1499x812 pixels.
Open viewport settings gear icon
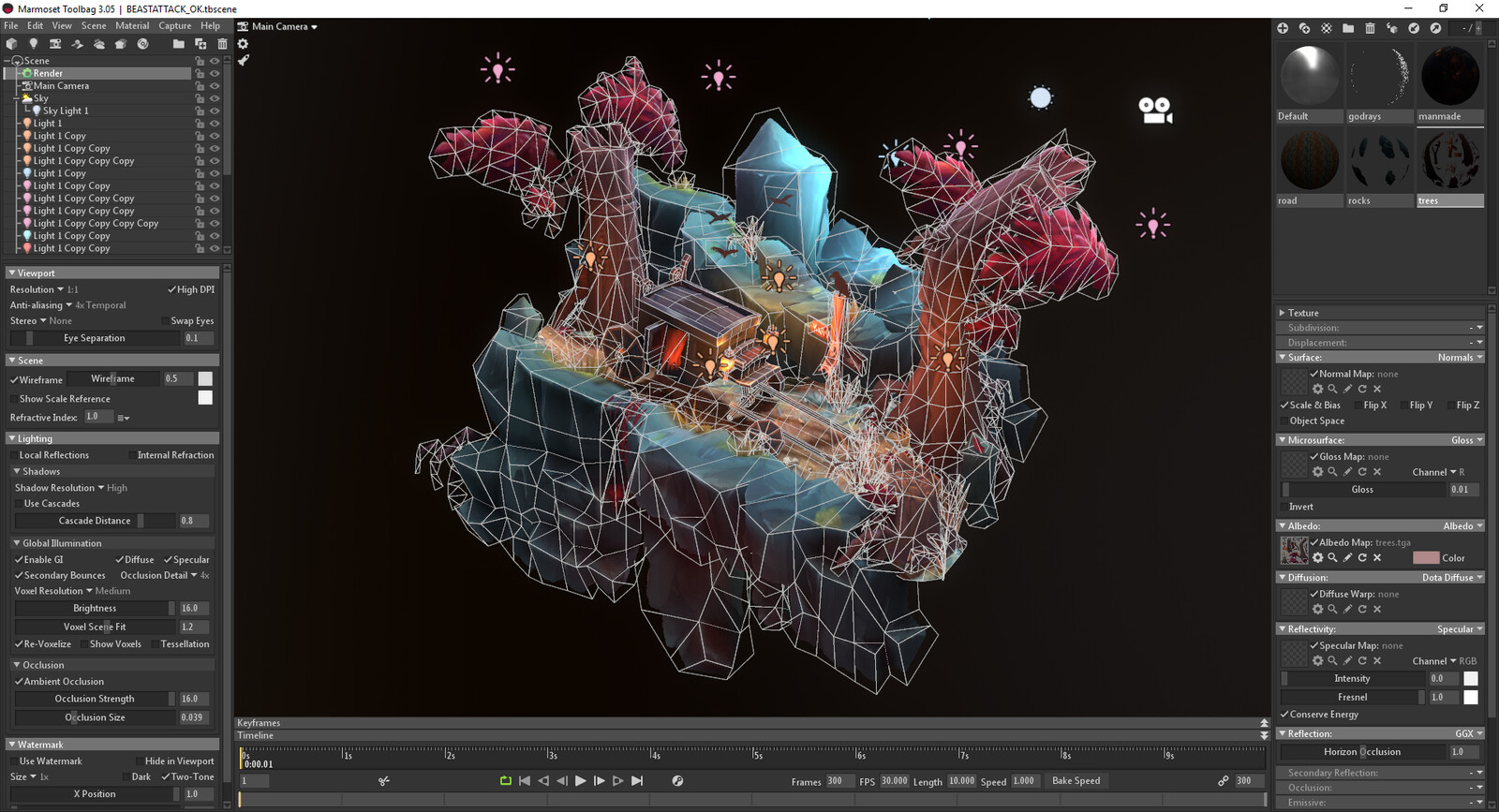(x=243, y=44)
